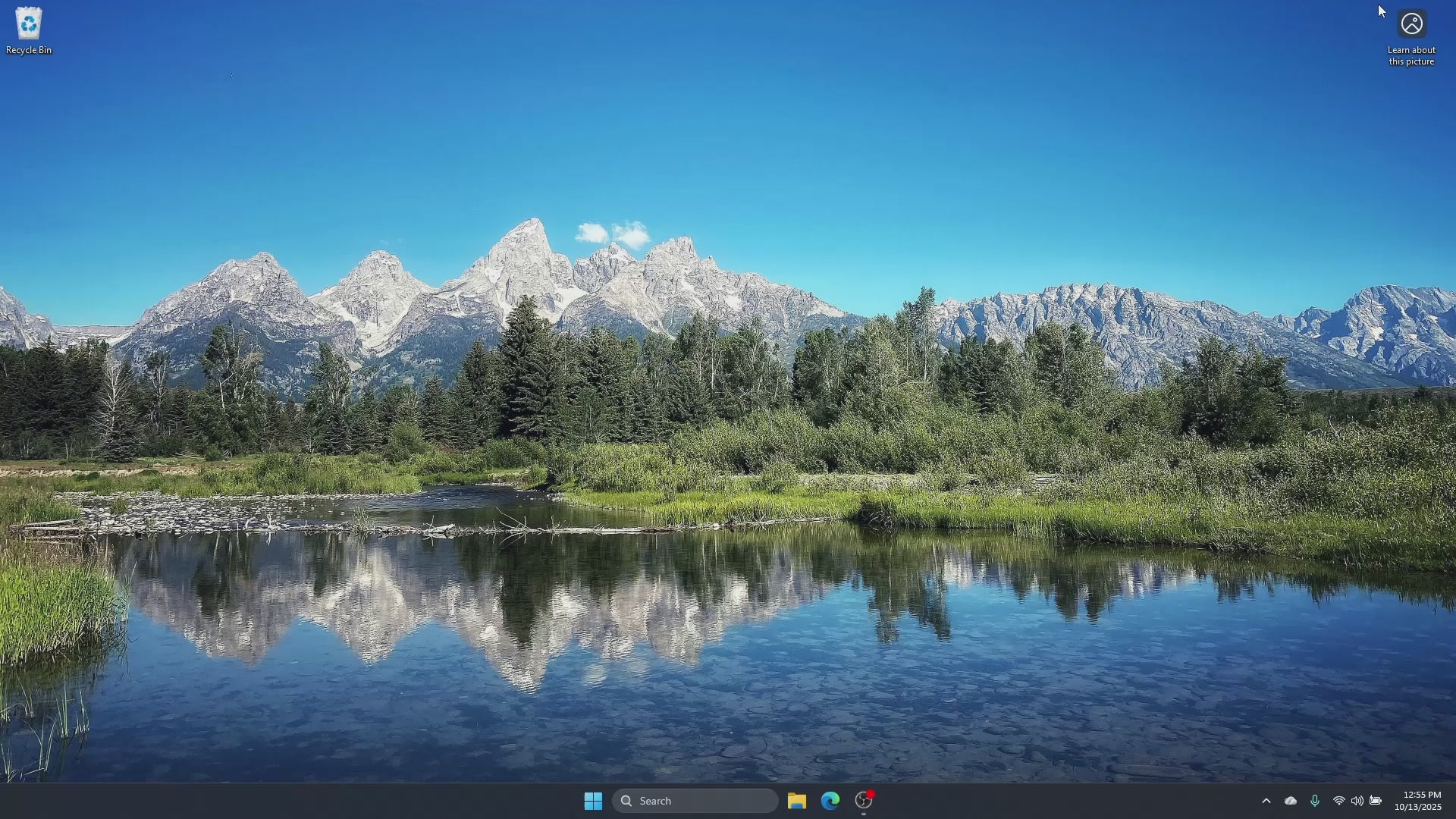
Task: Click the volume speaker tray icon
Action: coord(1357,801)
